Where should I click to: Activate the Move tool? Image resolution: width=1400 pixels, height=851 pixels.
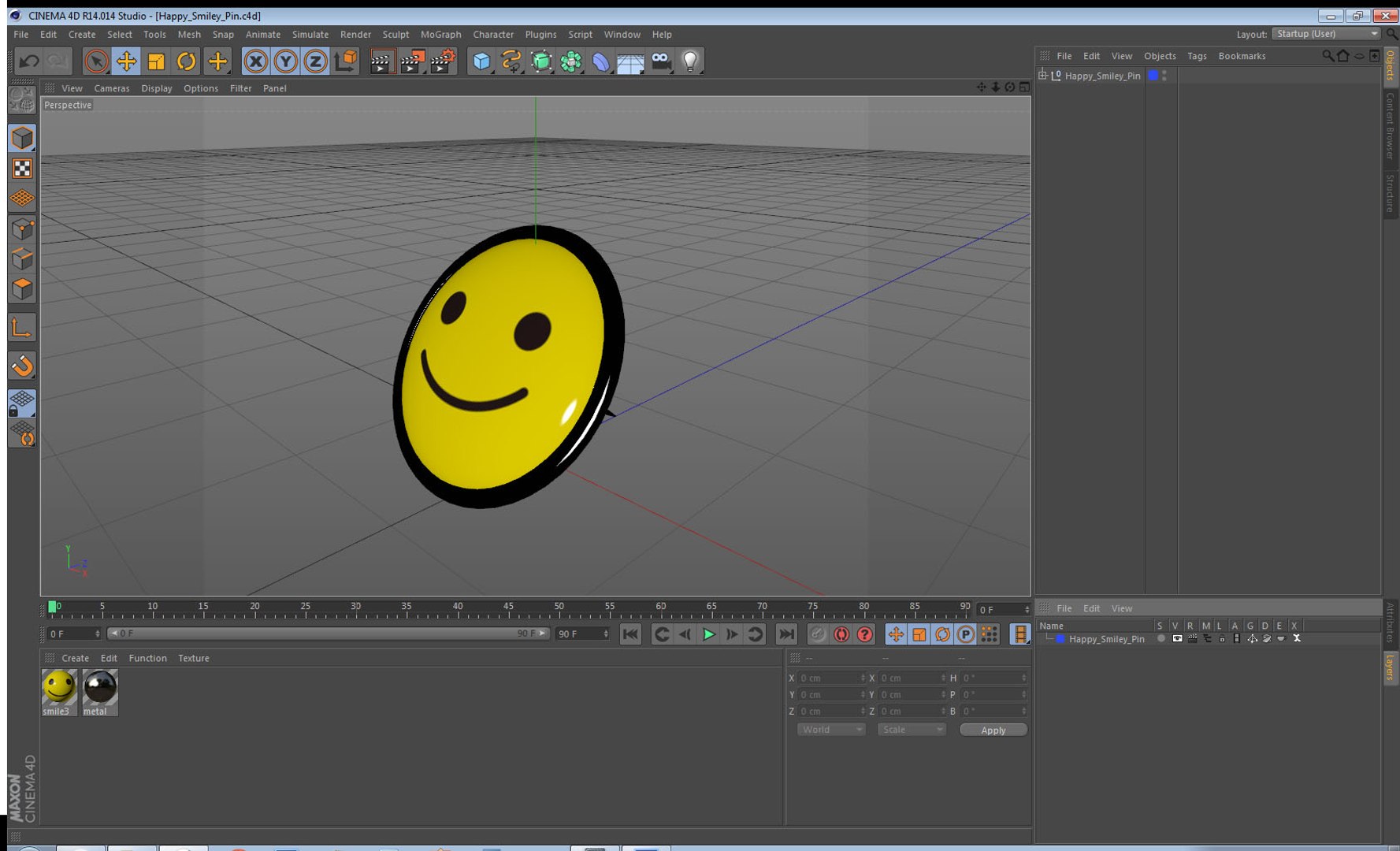(x=126, y=61)
